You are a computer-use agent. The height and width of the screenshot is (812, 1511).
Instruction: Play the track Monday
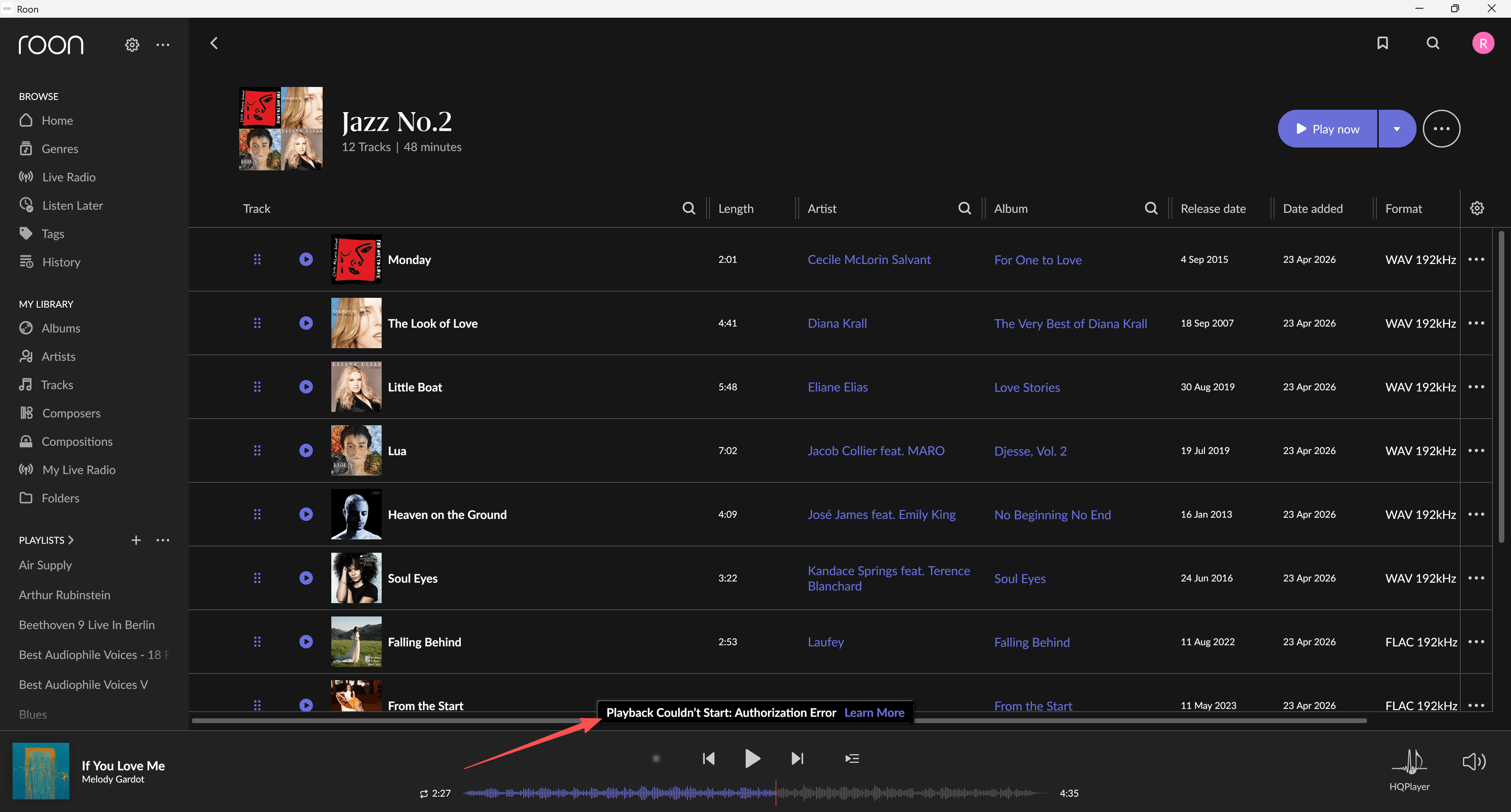306,259
